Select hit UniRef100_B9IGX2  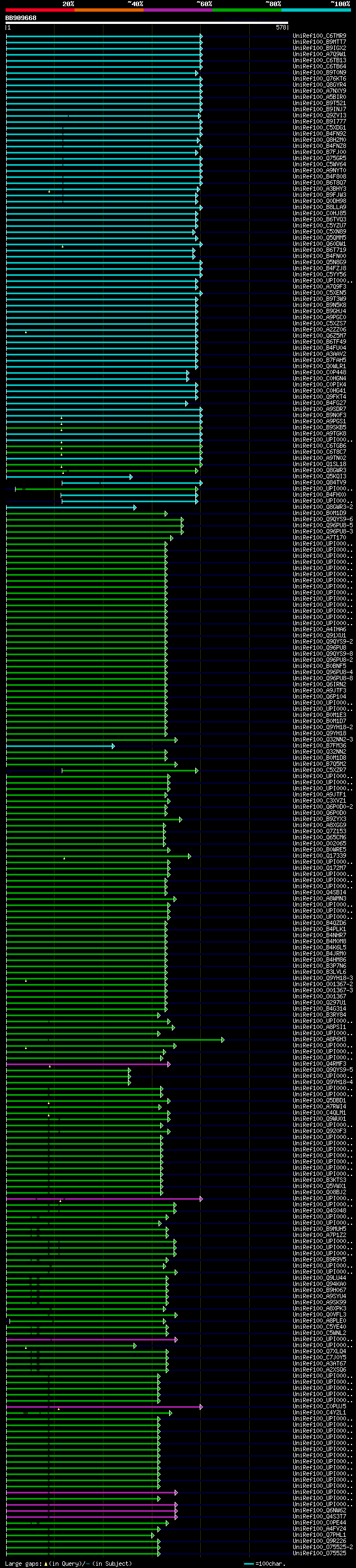click(x=319, y=48)
